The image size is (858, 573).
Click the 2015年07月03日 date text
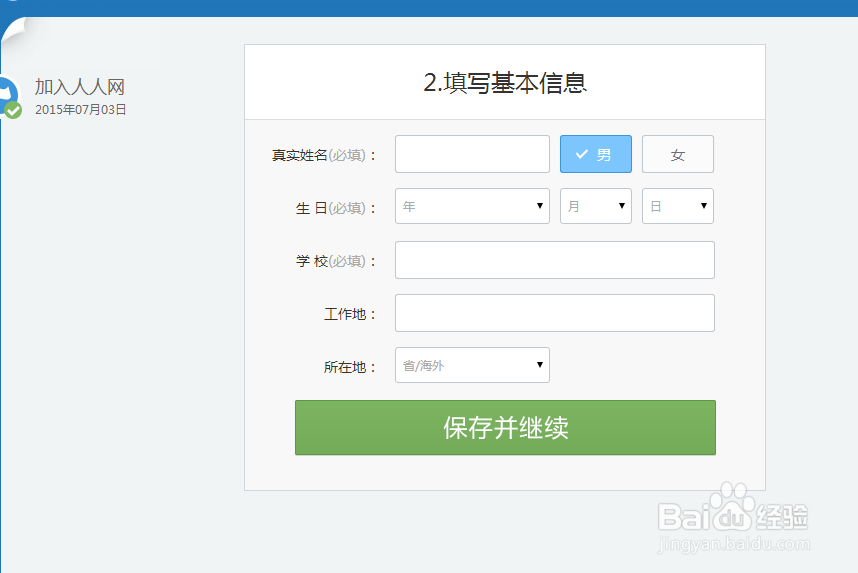[80, 109]
